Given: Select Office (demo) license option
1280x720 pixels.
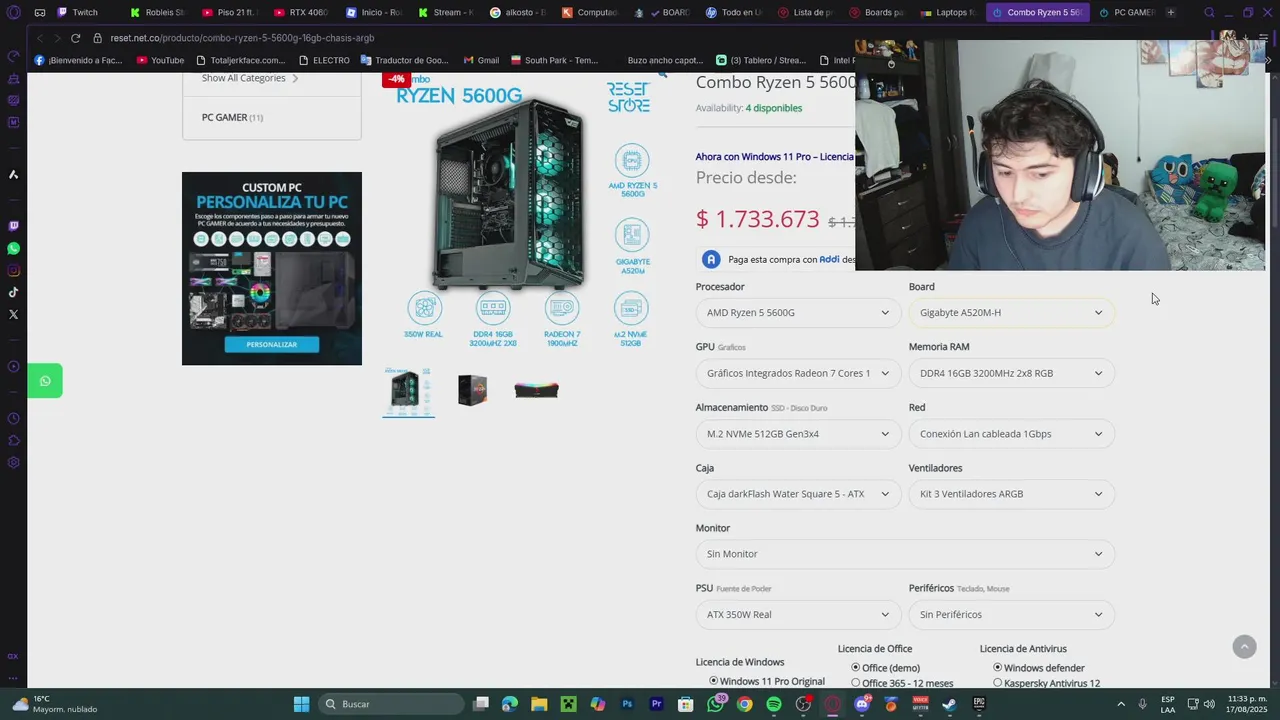Looking at the screenshot, I should (856, 668).
